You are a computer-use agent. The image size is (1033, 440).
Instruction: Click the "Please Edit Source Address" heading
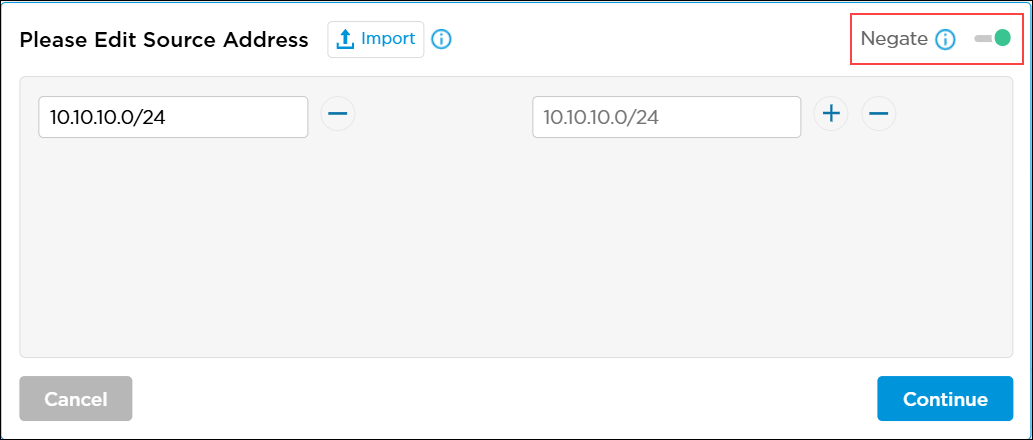coord(164,40)
